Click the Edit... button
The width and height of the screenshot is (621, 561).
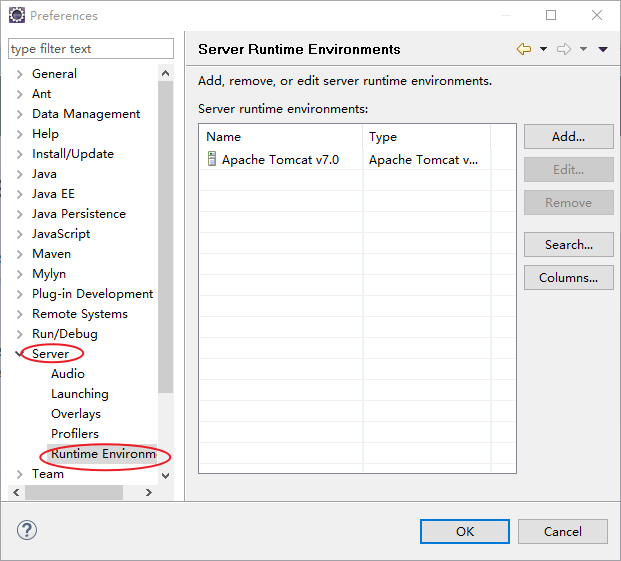pos(569,169)
